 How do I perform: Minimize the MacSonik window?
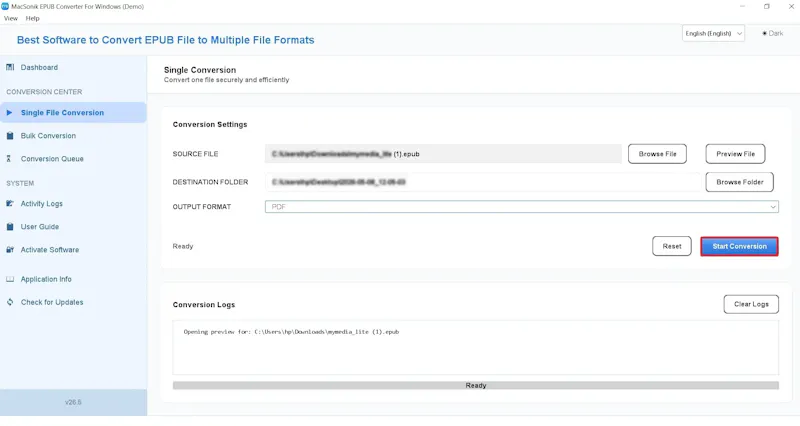742,6
